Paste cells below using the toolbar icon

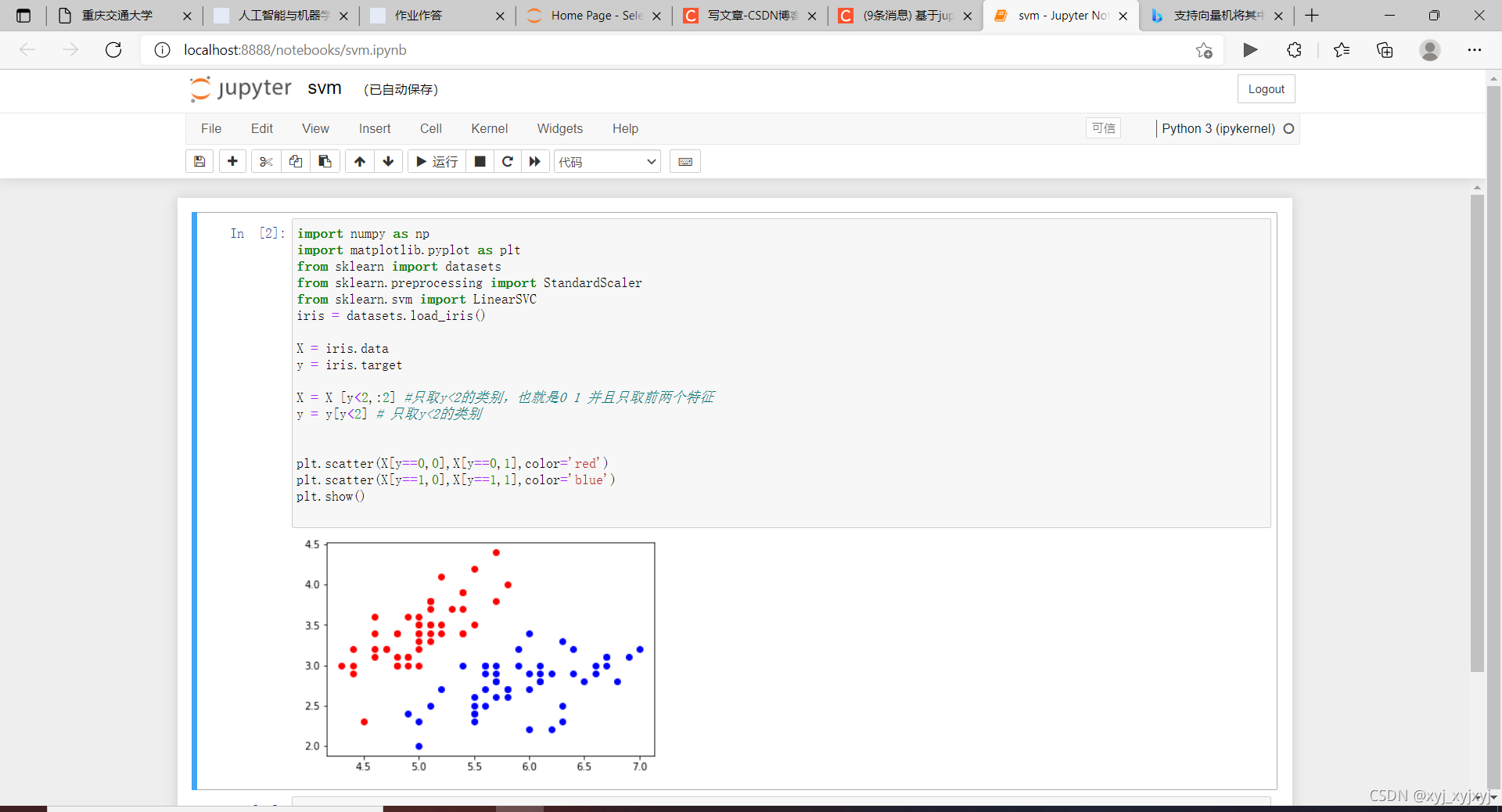(x=325, y=161)
